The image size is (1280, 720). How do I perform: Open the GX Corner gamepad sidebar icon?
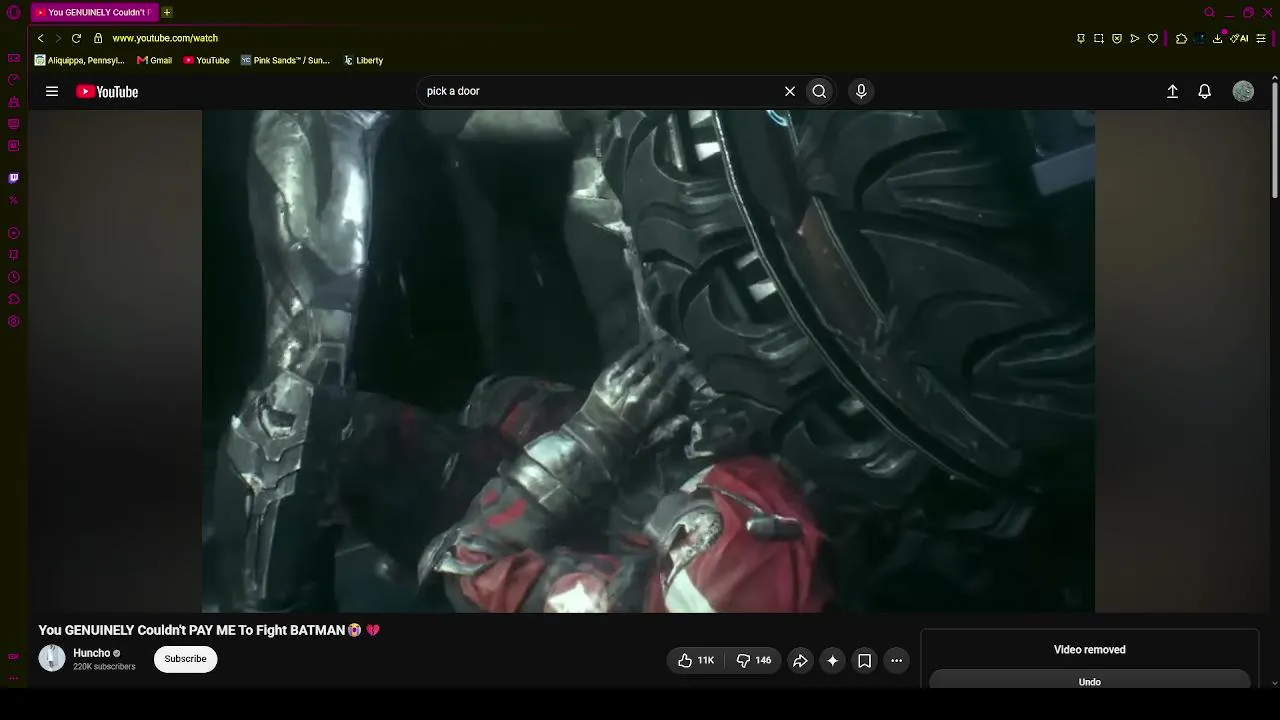pyautogui.click(x=13, y=58)
